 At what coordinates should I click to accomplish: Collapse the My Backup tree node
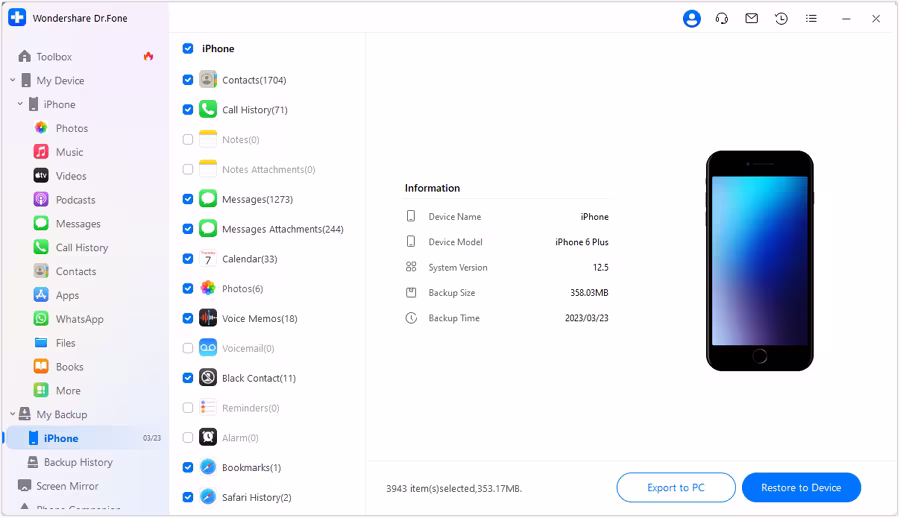pos(13,414)
